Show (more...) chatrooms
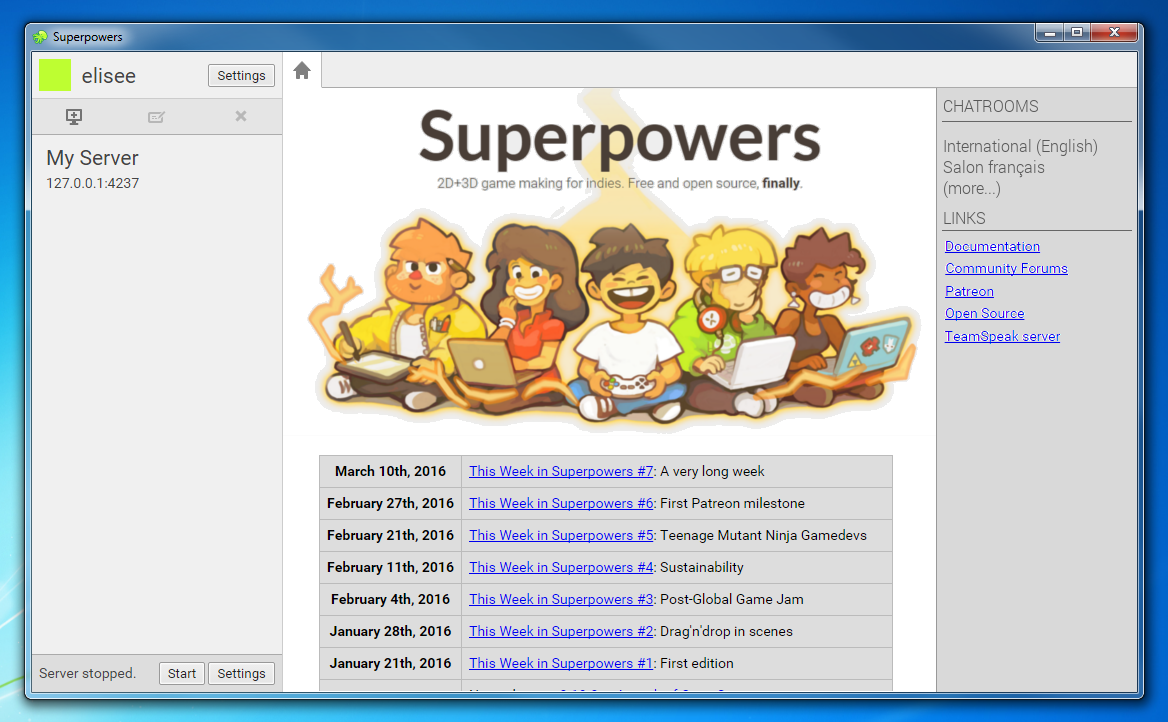The width and height of the screenshot is (1168, 722). tap(971, 189)
